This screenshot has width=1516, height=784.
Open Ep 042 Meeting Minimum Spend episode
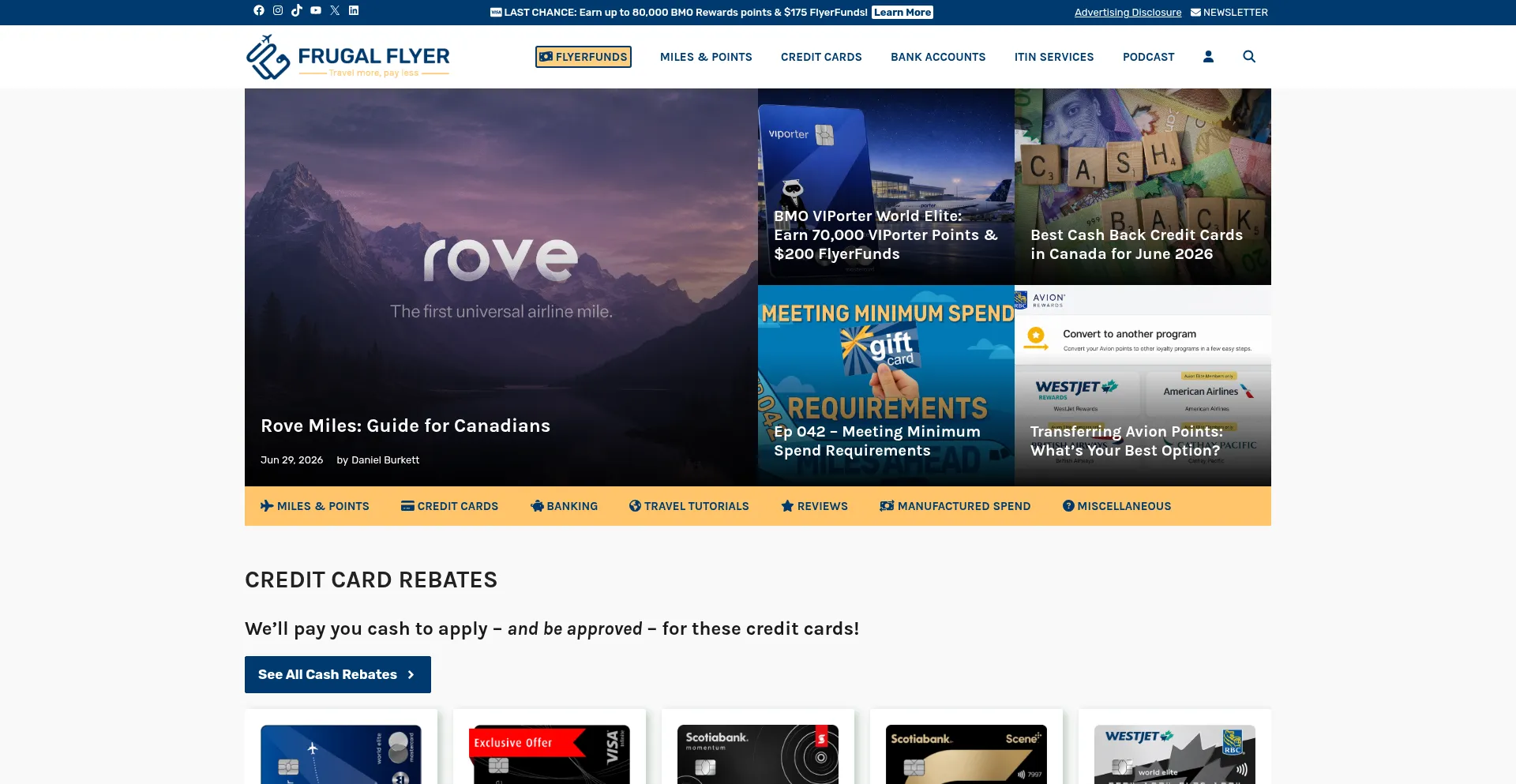click(x=877, y=441)
